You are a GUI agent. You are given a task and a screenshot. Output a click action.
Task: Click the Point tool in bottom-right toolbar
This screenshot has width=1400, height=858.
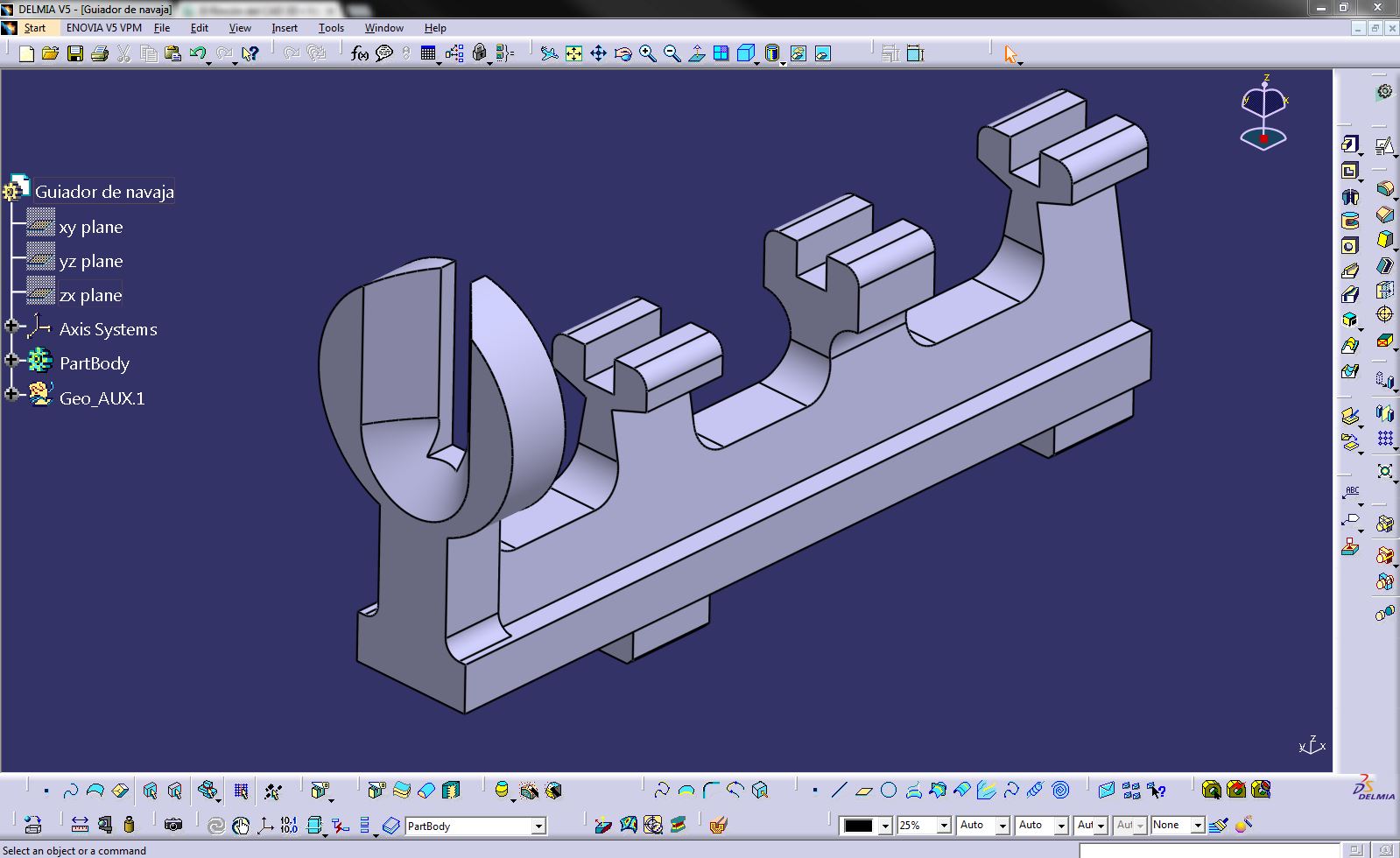click(814, 791)
